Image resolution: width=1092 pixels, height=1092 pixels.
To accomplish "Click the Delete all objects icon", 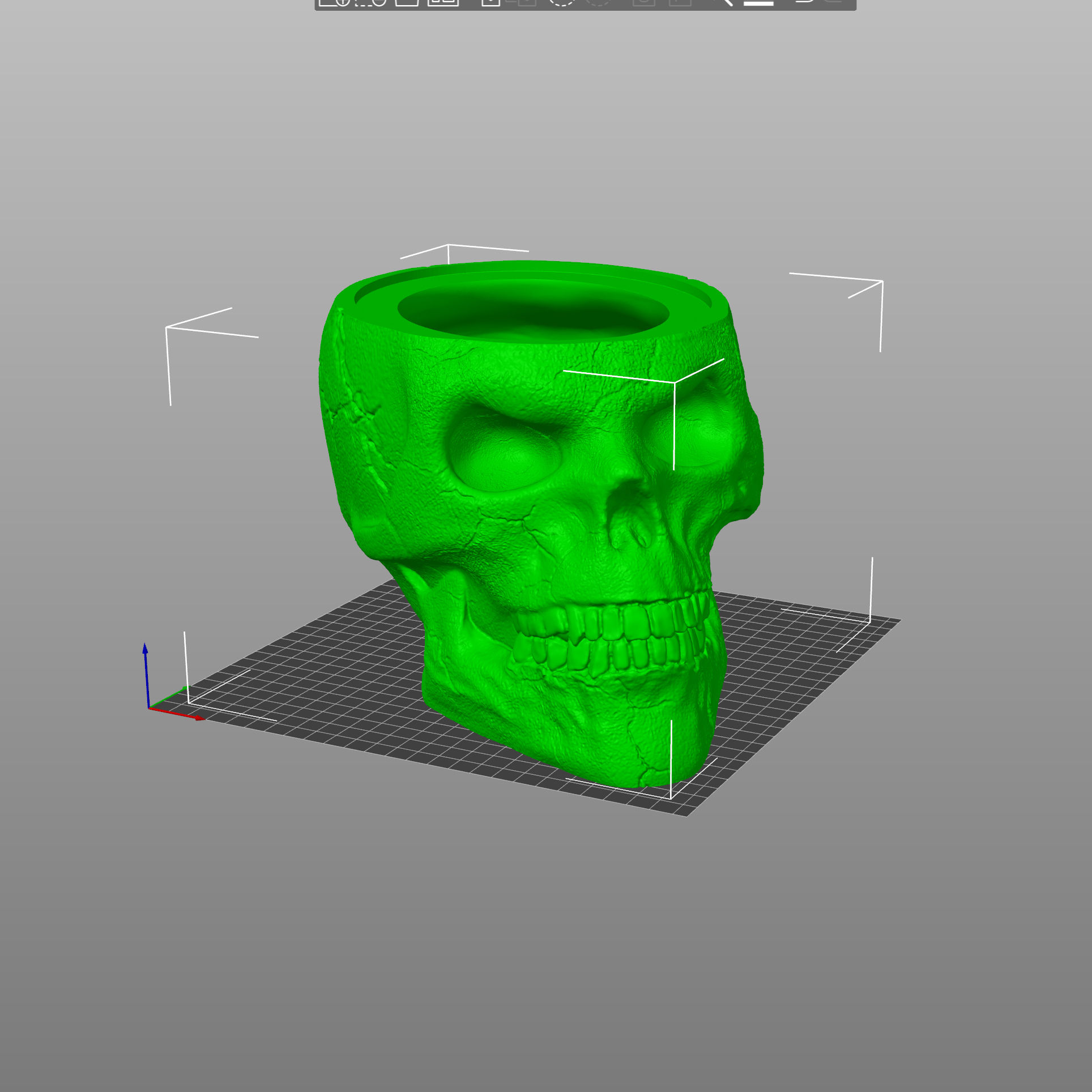I will click(407, 2).
